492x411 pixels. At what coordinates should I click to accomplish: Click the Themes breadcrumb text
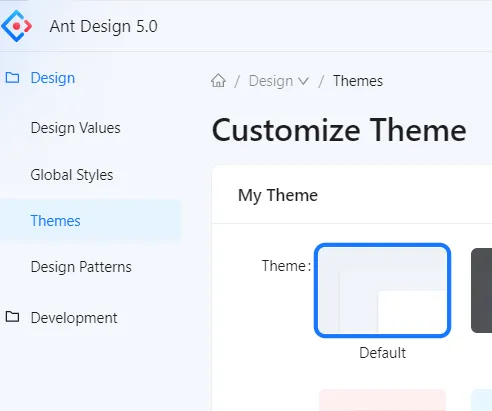point(358,81)
